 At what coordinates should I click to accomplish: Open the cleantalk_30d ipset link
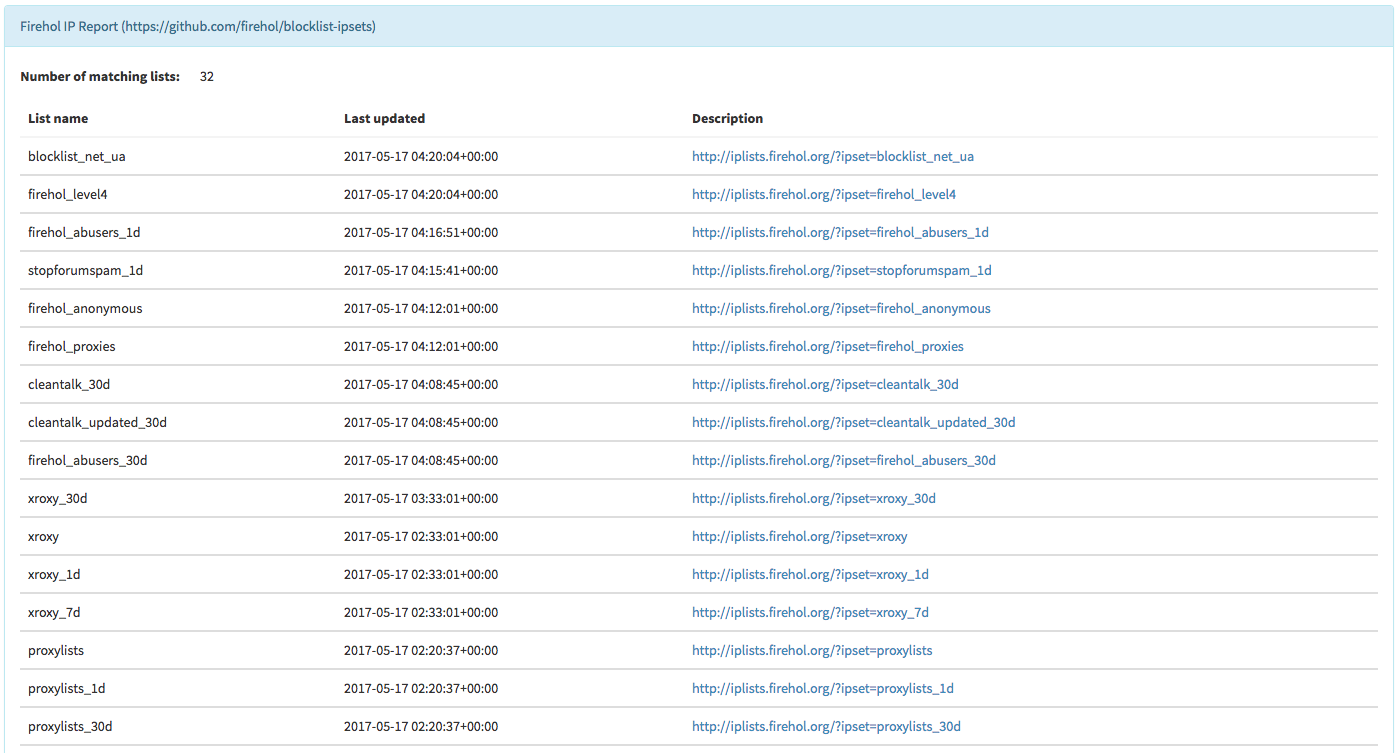[825, 384]
